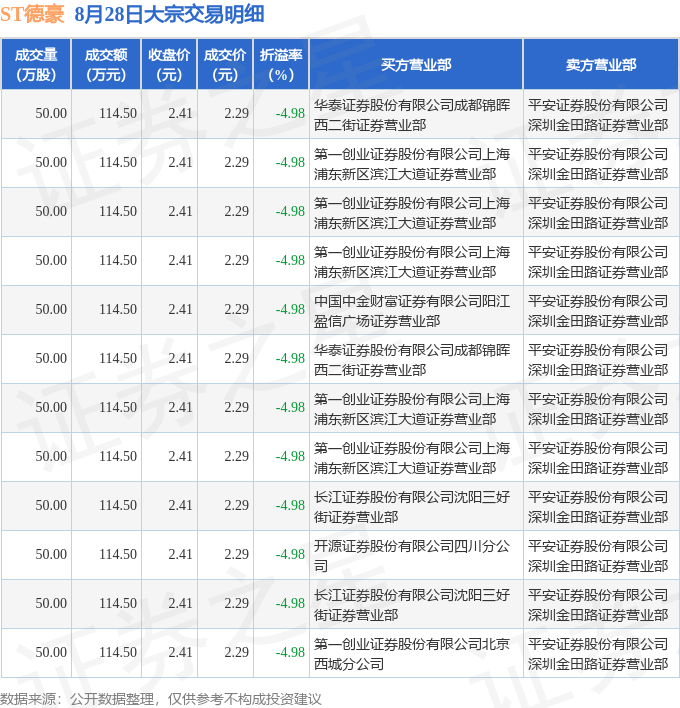680x708 pixels.
Task: Select the 成交价(元) column header
Action: (x=225, y=65)
